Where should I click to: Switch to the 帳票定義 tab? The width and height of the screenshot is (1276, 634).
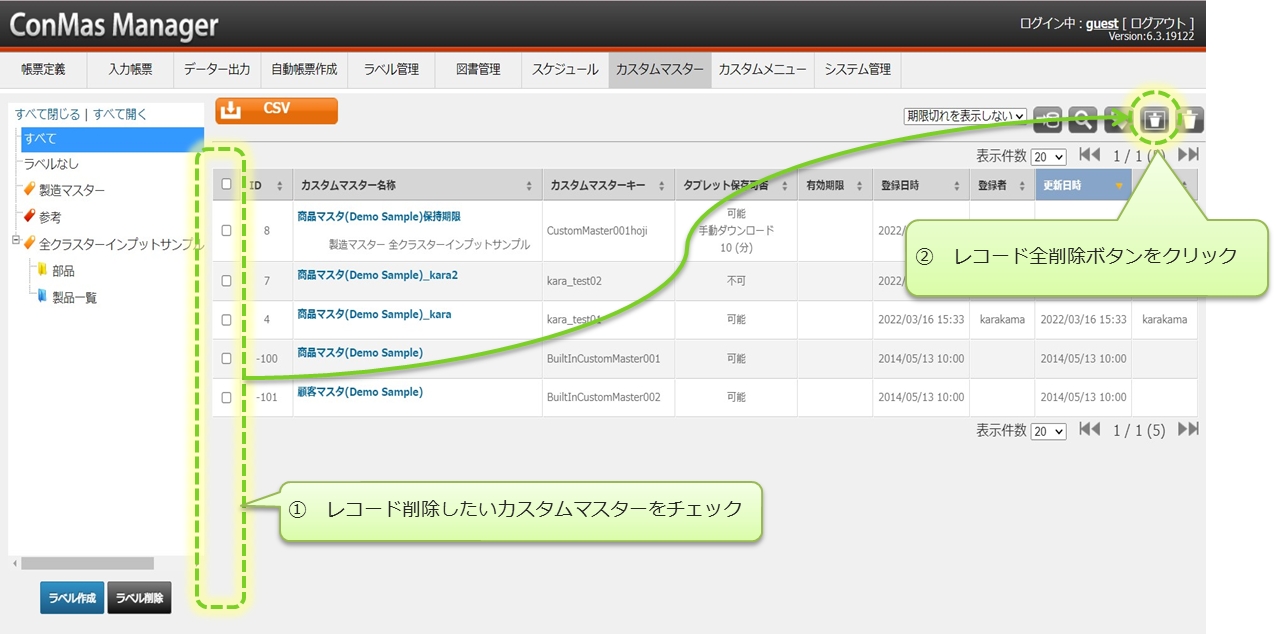(43, 70)
